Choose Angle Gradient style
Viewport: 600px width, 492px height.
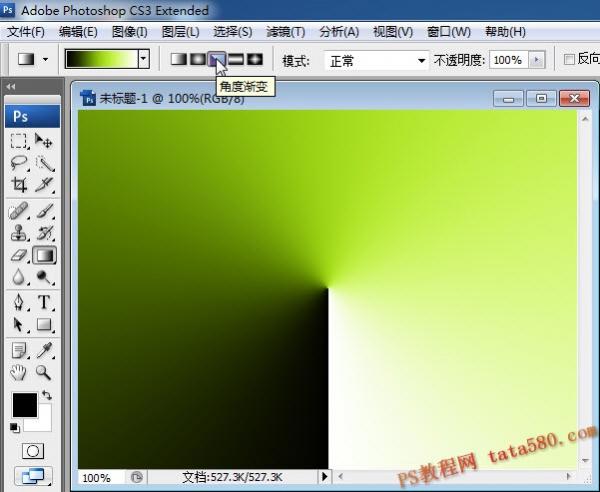217,59
